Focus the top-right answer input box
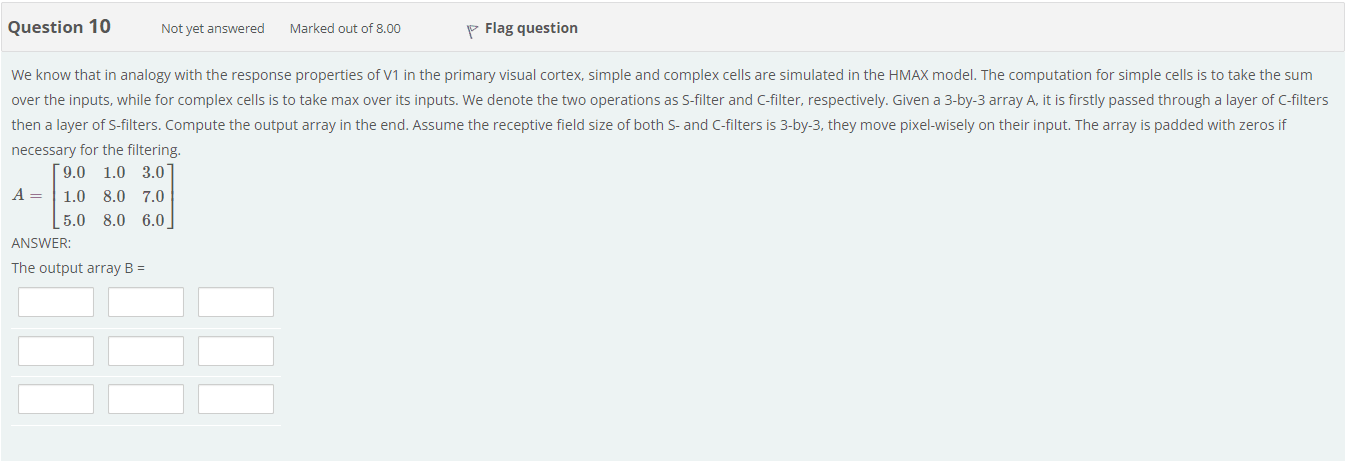Viewport: 1348px width, 463px height. [236, 302]
